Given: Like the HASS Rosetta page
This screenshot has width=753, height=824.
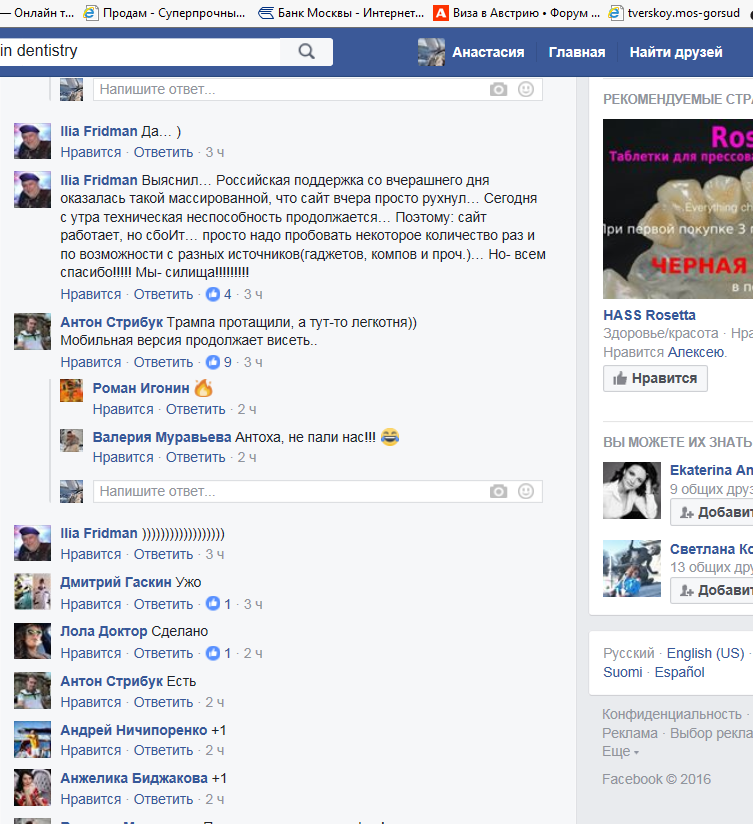Looking at the screenshot, I should click(x=655, y=379).
